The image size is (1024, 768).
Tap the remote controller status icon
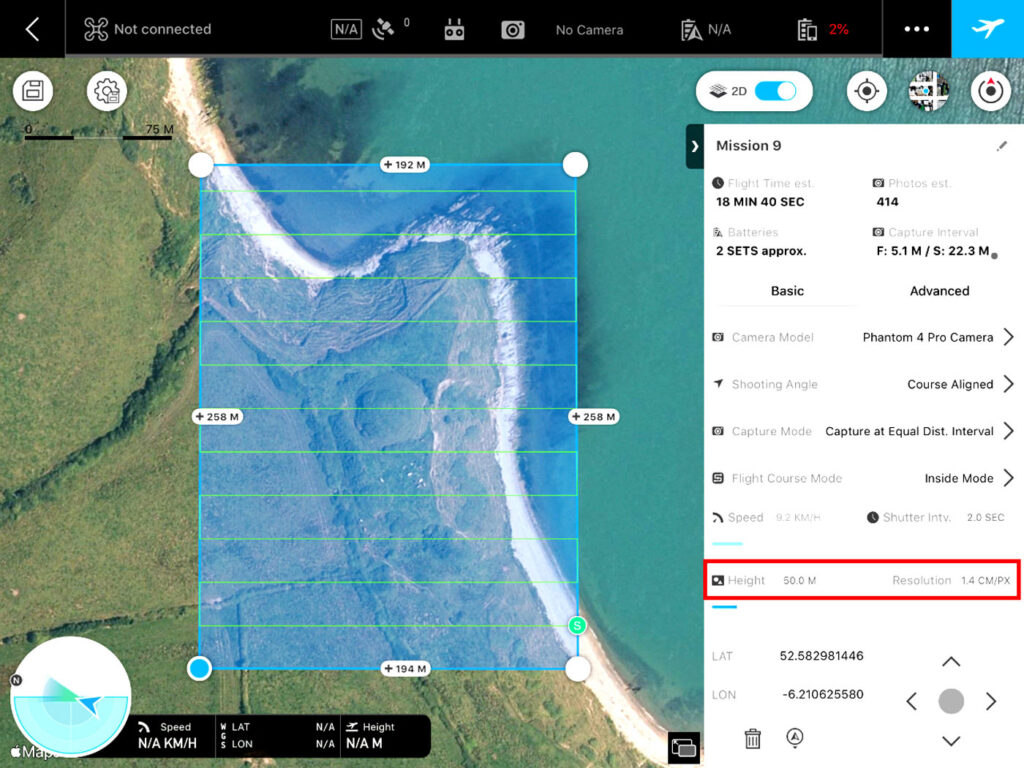click(x=454, y=29)
